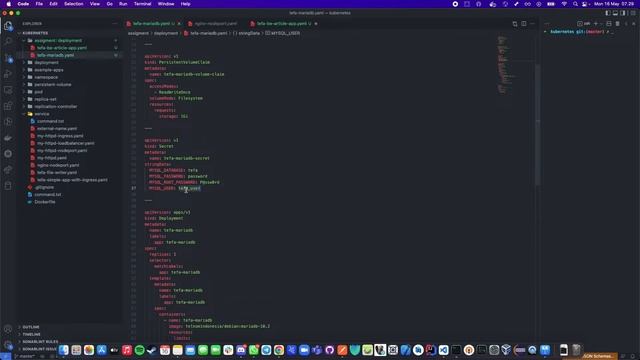Open the Accounts icon in activity bar
Viewport: 640px width, 360px height.
pos(8,329)
